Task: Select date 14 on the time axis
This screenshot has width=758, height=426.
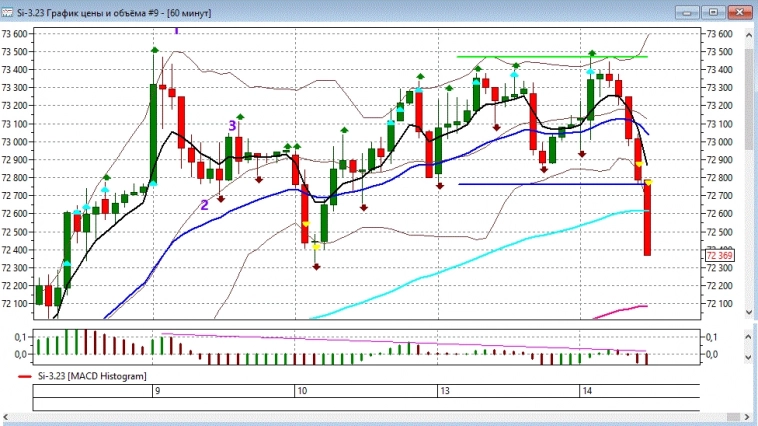Action: (x=586, y=393)
